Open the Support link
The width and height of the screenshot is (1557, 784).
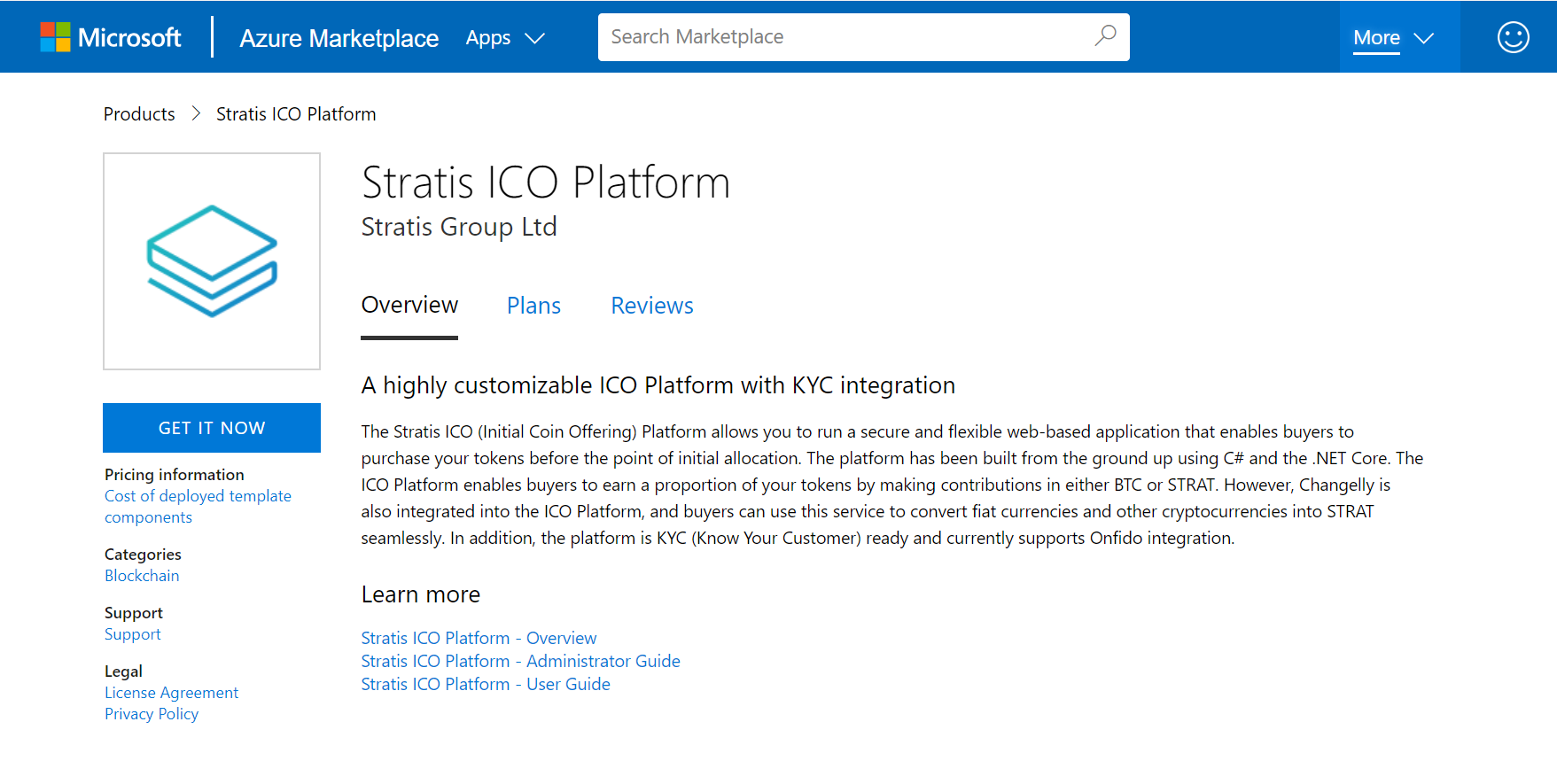click(x=133, y=634)
